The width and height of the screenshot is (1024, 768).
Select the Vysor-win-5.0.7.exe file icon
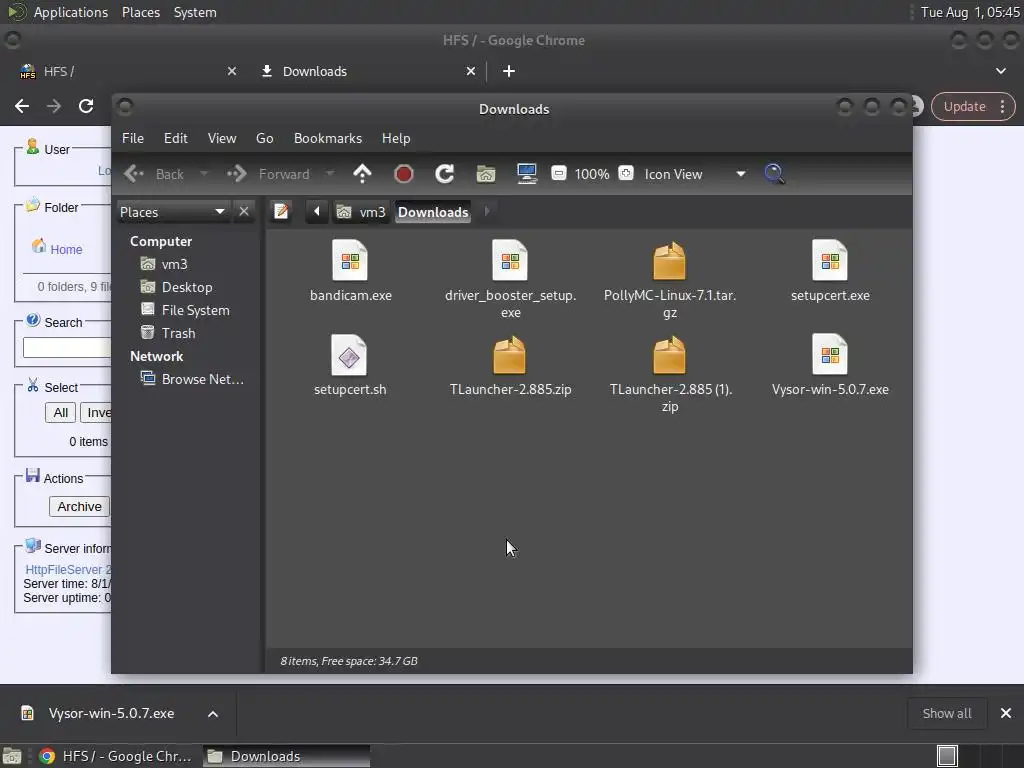coord(830,355)
